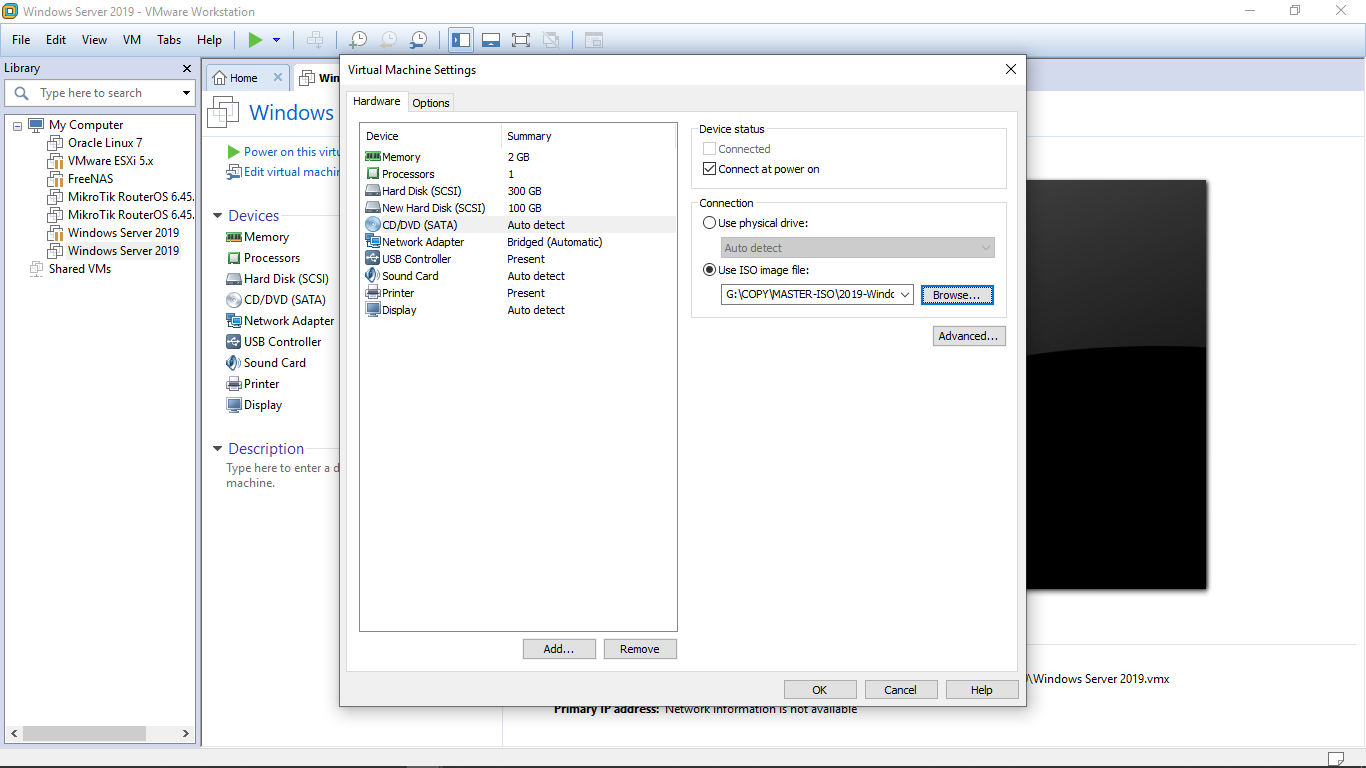Collapse the Devices section
Image resolution: width=1366 pixels, height=768 pixels.
point(217,215)
